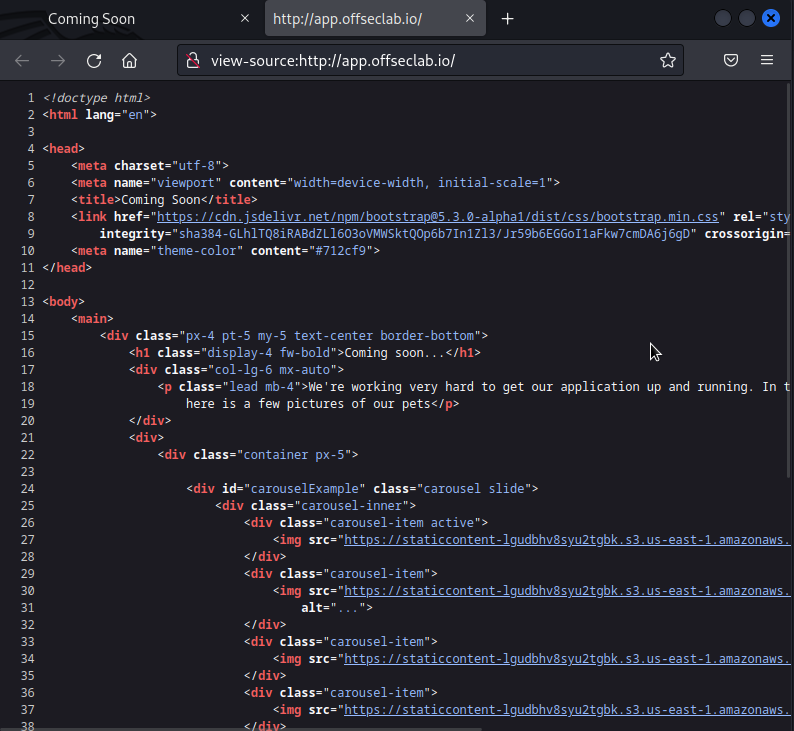Click the browser back arrow button
This screenshot has width=794, height=731.
coord(22,60)
